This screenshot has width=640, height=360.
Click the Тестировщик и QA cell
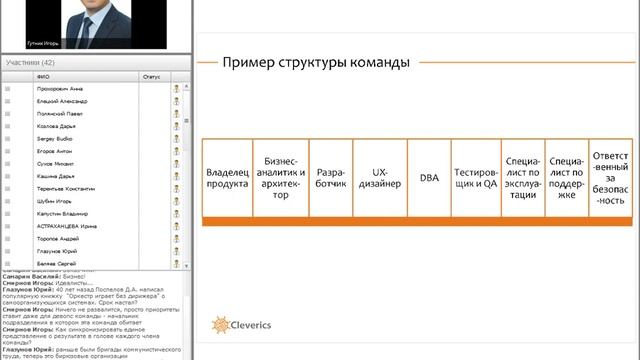[x=476, y=178]
